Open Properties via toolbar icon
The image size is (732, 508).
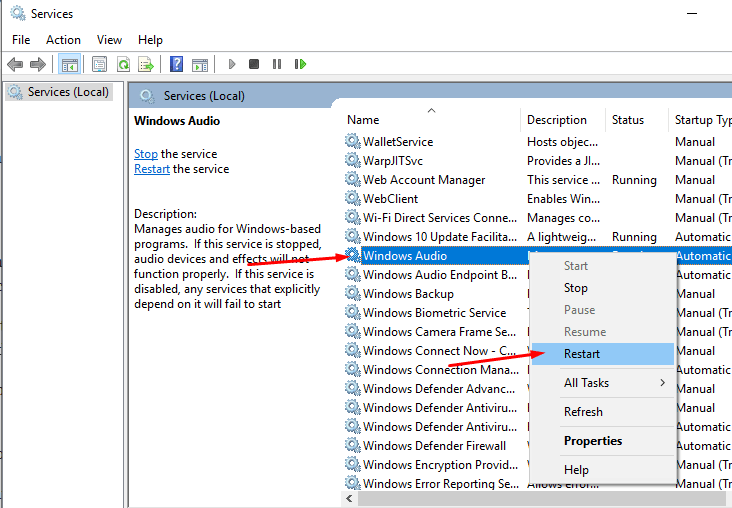100,64
